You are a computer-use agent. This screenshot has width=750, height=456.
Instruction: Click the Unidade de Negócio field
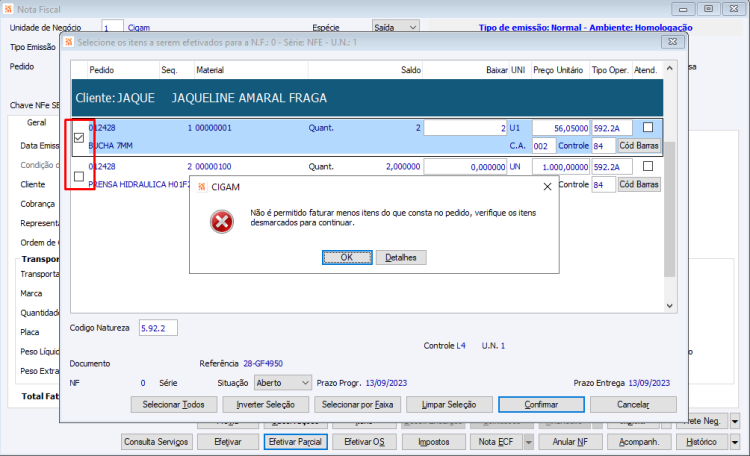point(112,28)
